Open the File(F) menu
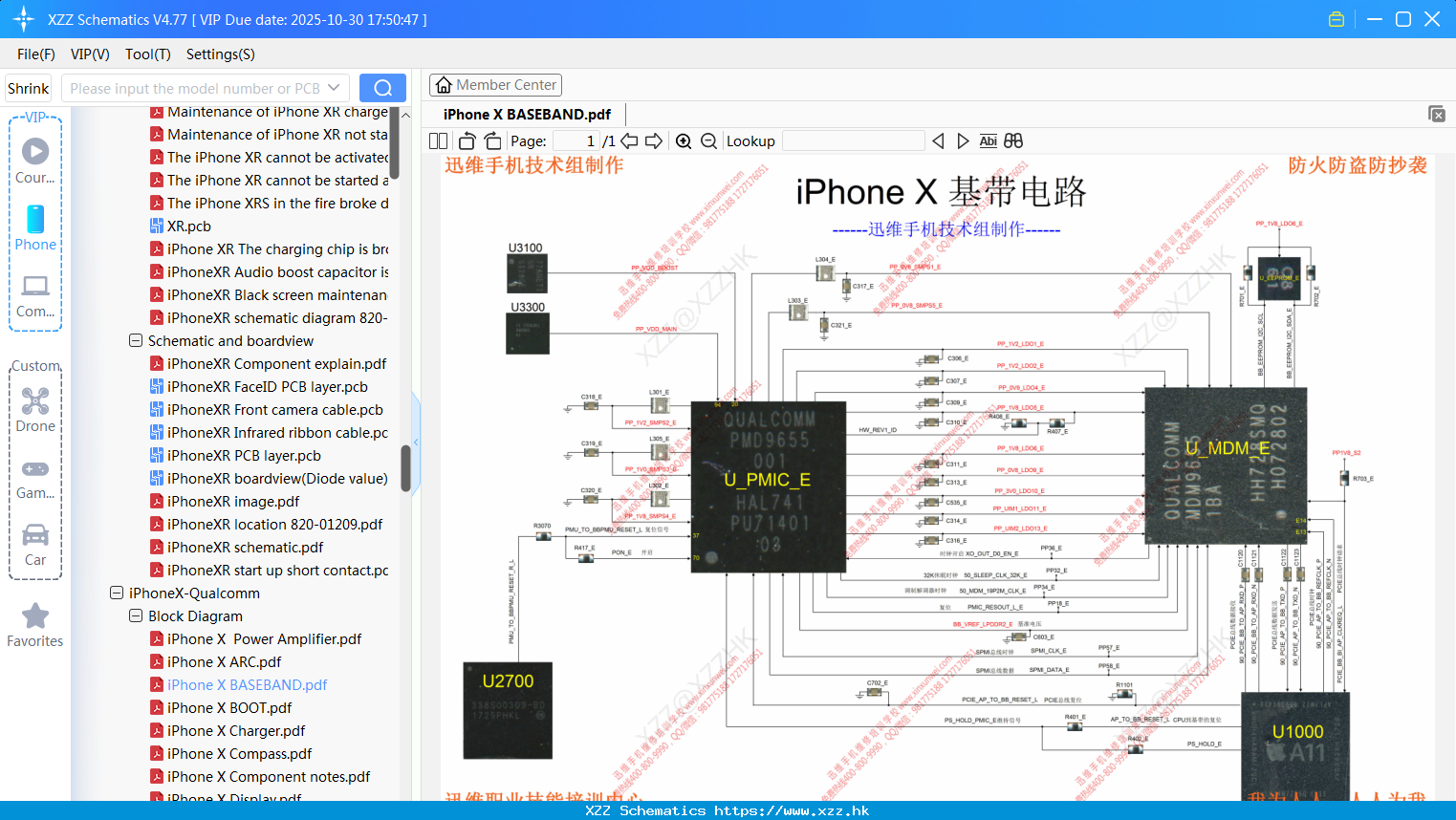Screen dimensions: 1456x820 pos(36,54)
